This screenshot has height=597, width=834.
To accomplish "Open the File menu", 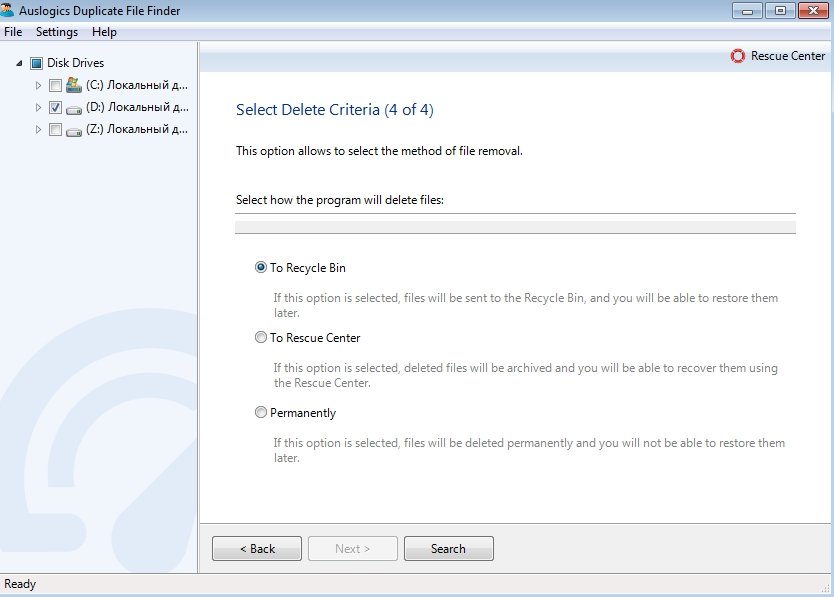I will 13,32.
